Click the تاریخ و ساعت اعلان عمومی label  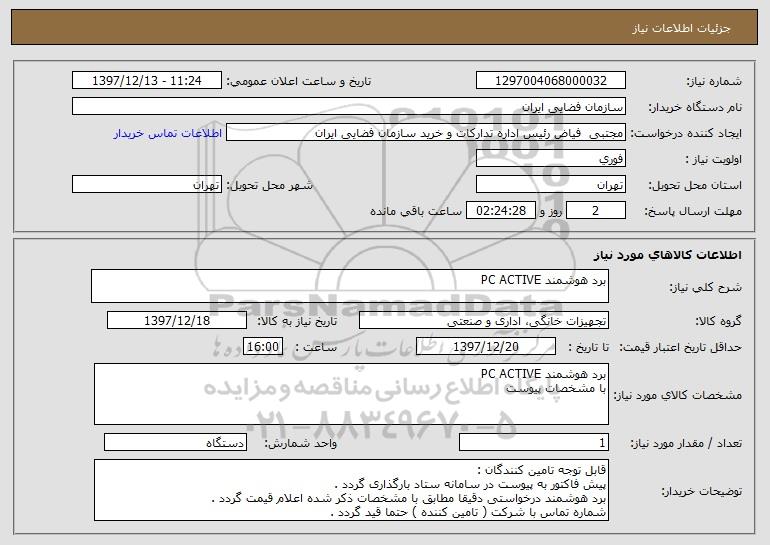pyautogui.click(x=299, y=81)
